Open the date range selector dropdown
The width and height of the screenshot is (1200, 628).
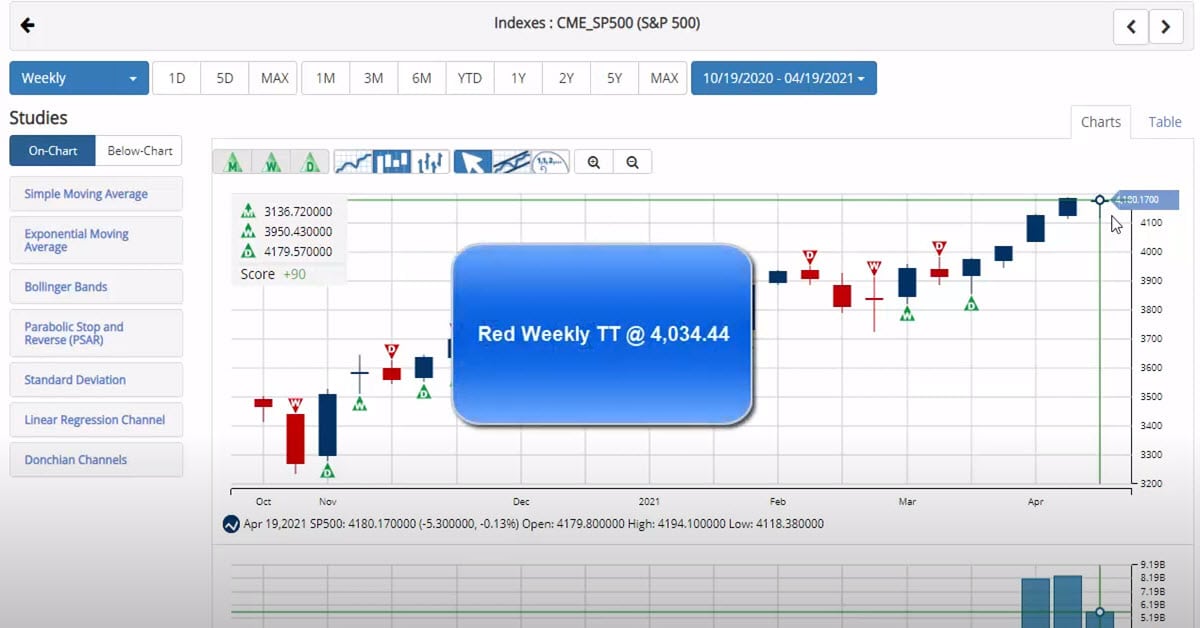[784, 77]
